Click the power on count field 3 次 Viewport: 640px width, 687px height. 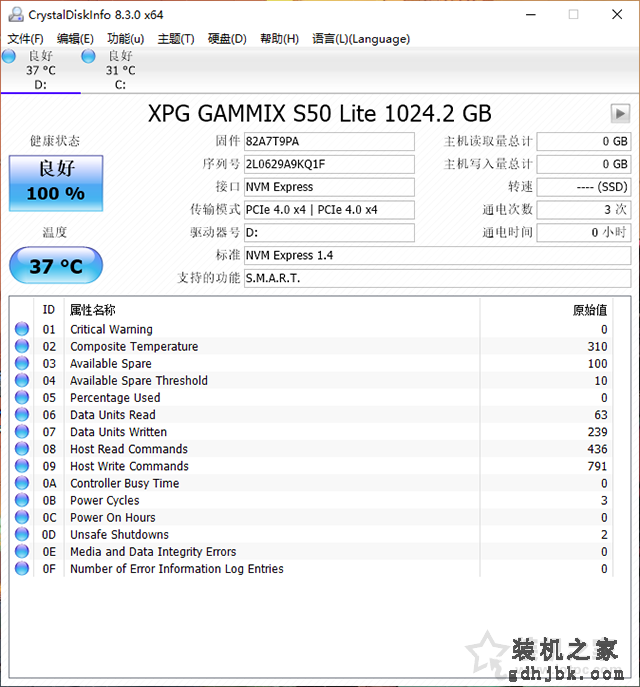click(x=584, y=210)
